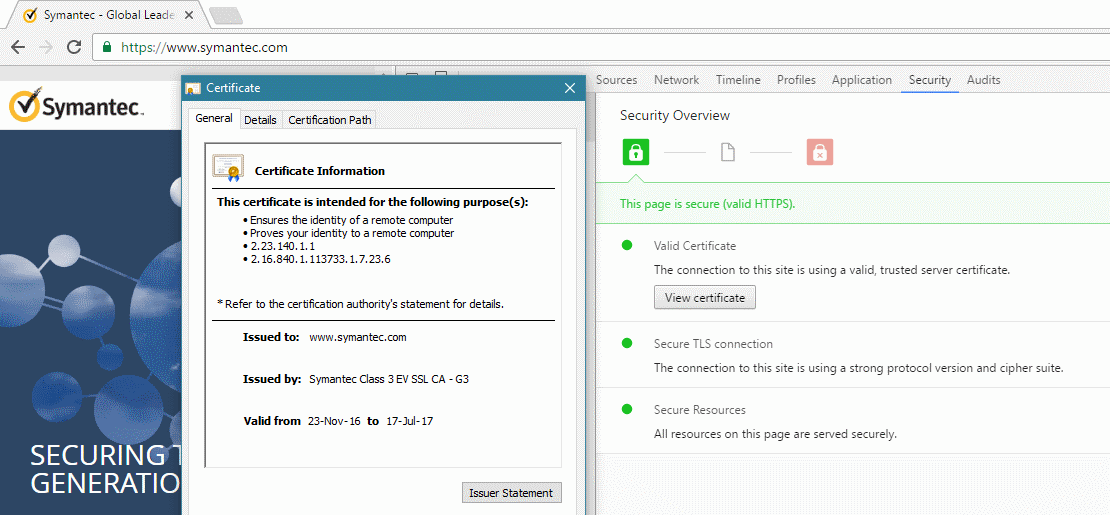The image size is (1110, 515).
Task: Click the browser back arrow
Action: [18, 47]
